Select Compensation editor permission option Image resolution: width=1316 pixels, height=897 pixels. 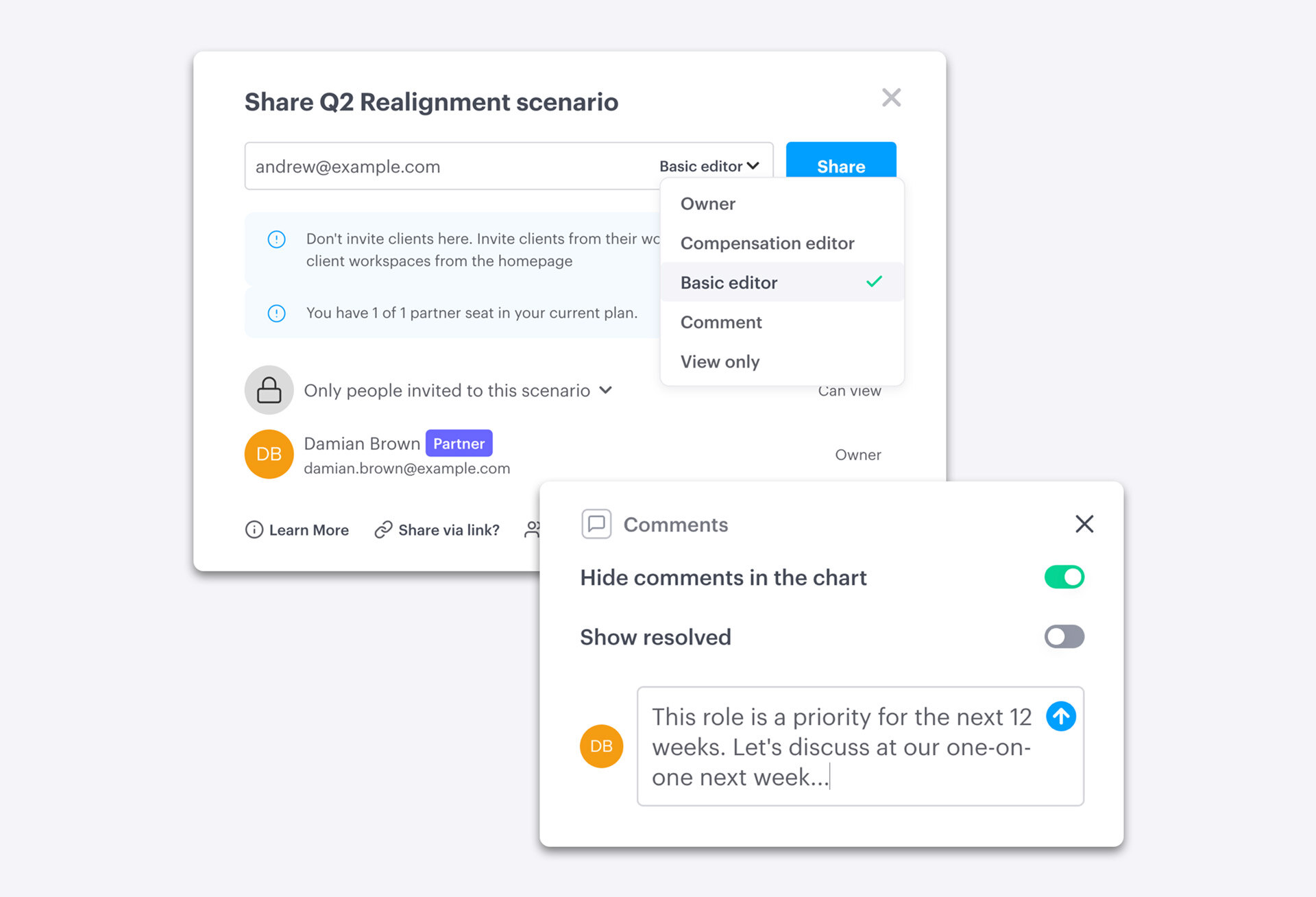pos(768,243)
